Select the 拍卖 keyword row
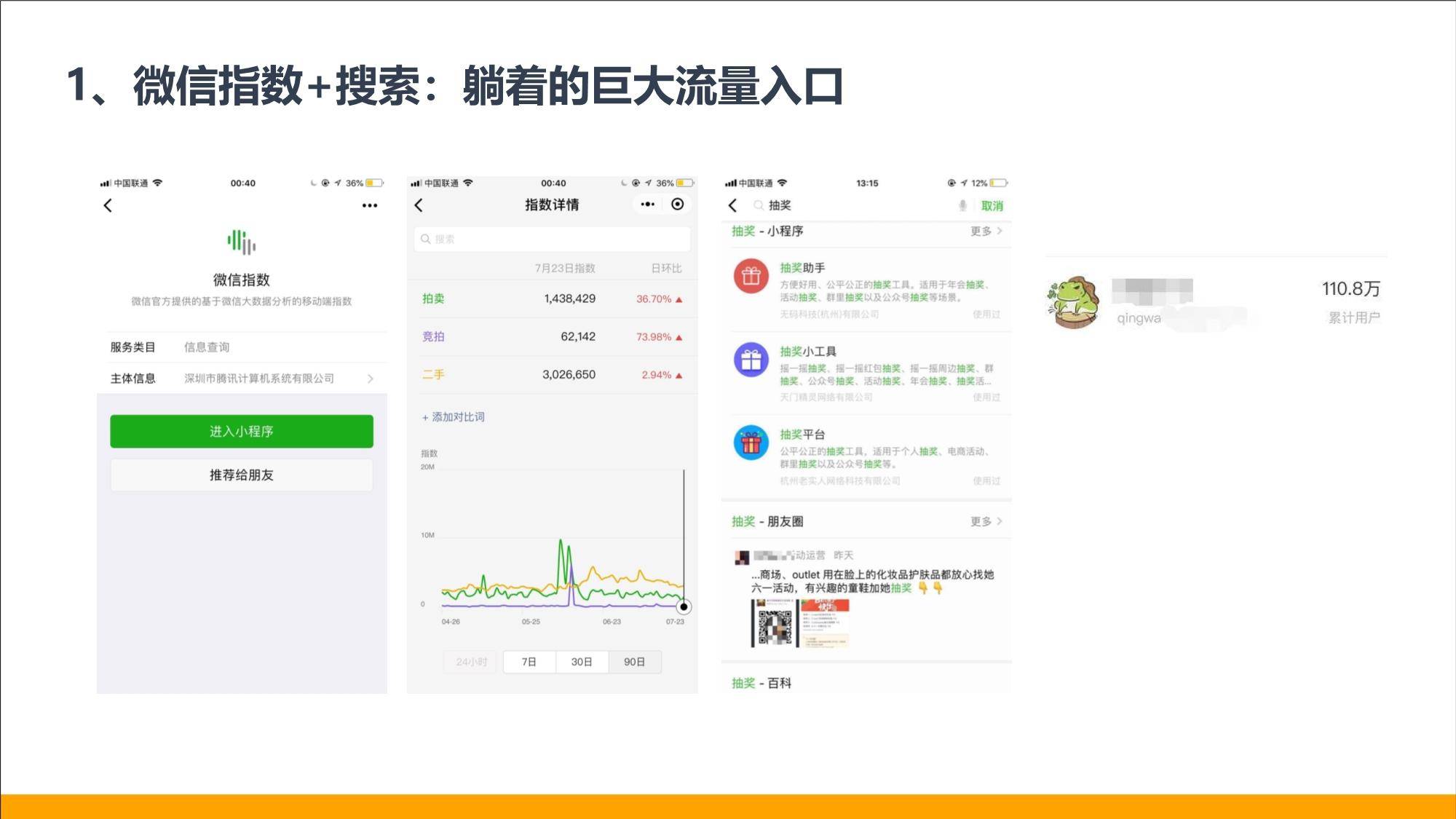 point(552,298)
